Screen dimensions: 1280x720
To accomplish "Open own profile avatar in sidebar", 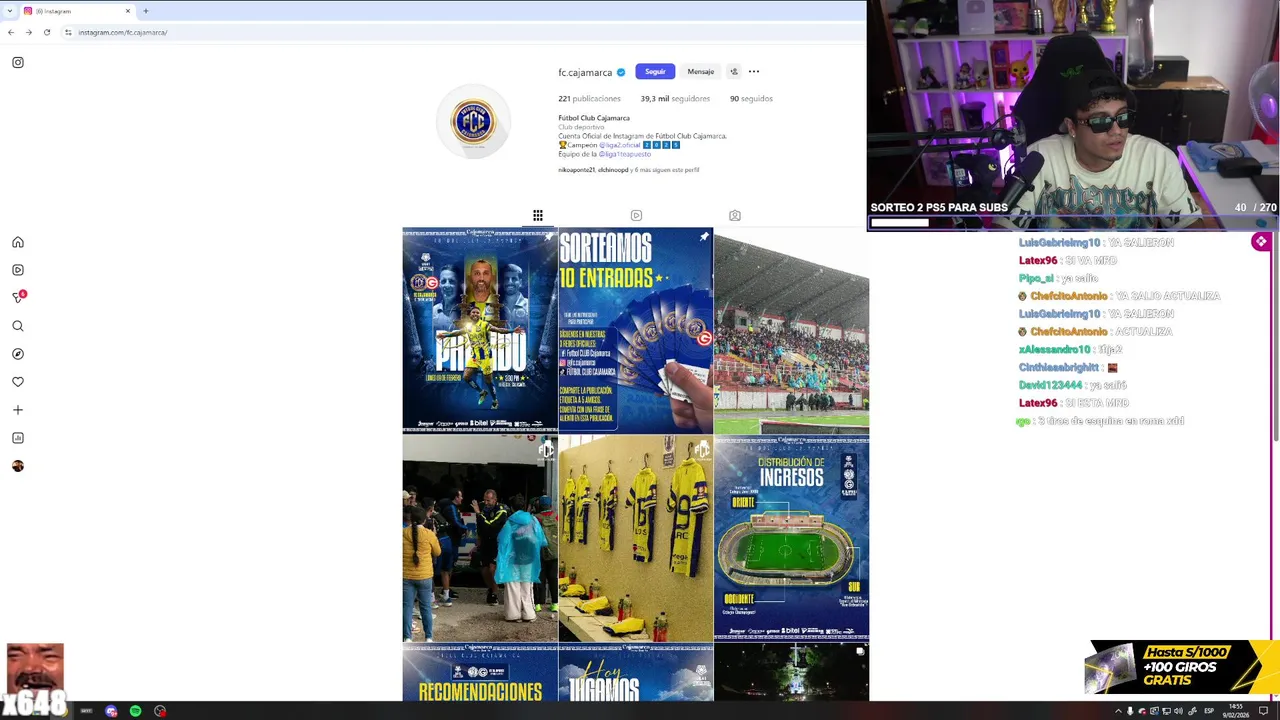I will coord(18,466).
